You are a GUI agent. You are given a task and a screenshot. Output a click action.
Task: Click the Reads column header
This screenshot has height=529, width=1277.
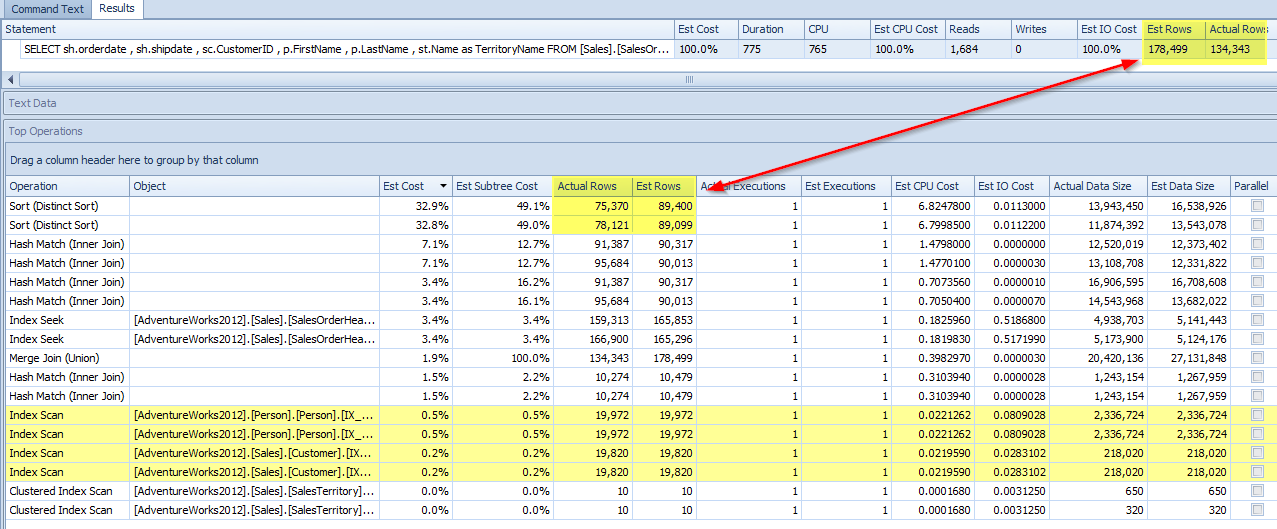click(x=975, y=29)
